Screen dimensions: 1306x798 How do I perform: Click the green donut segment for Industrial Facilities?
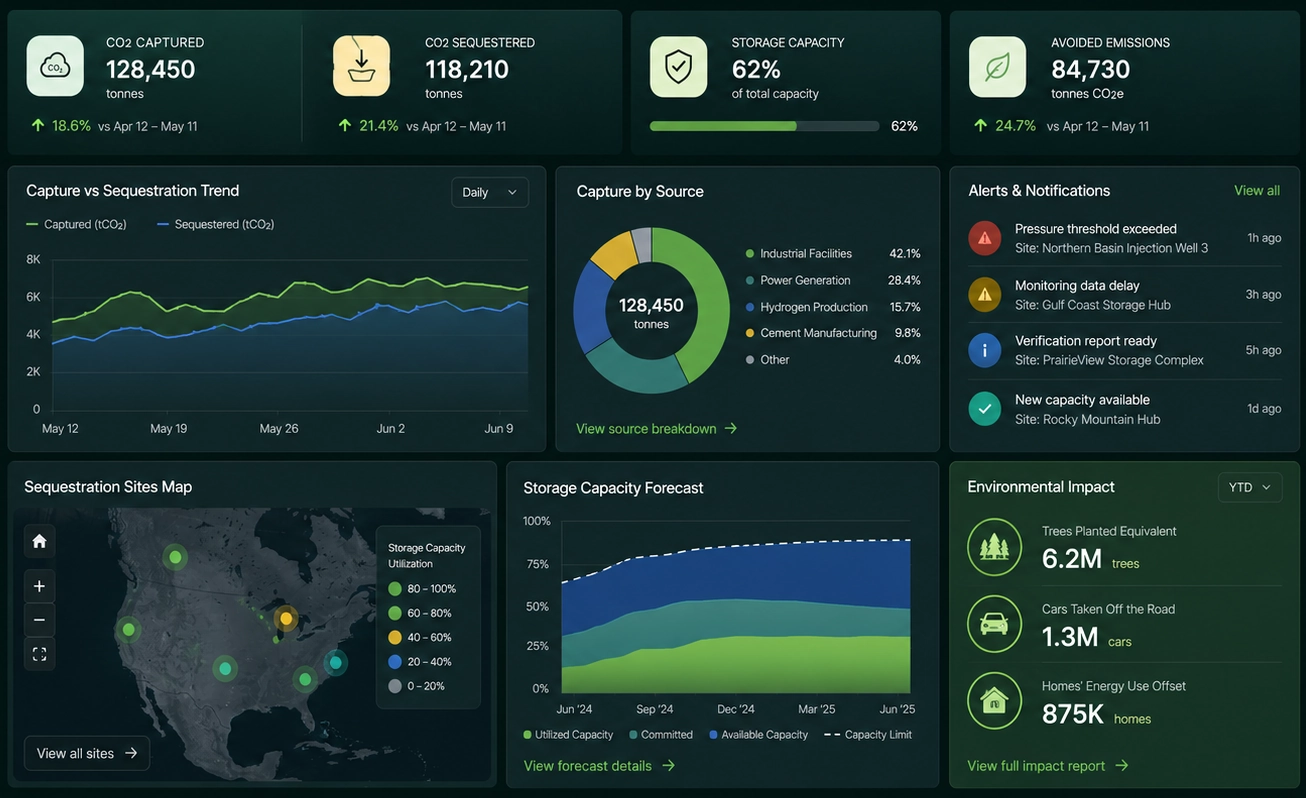tap(707, 300)
